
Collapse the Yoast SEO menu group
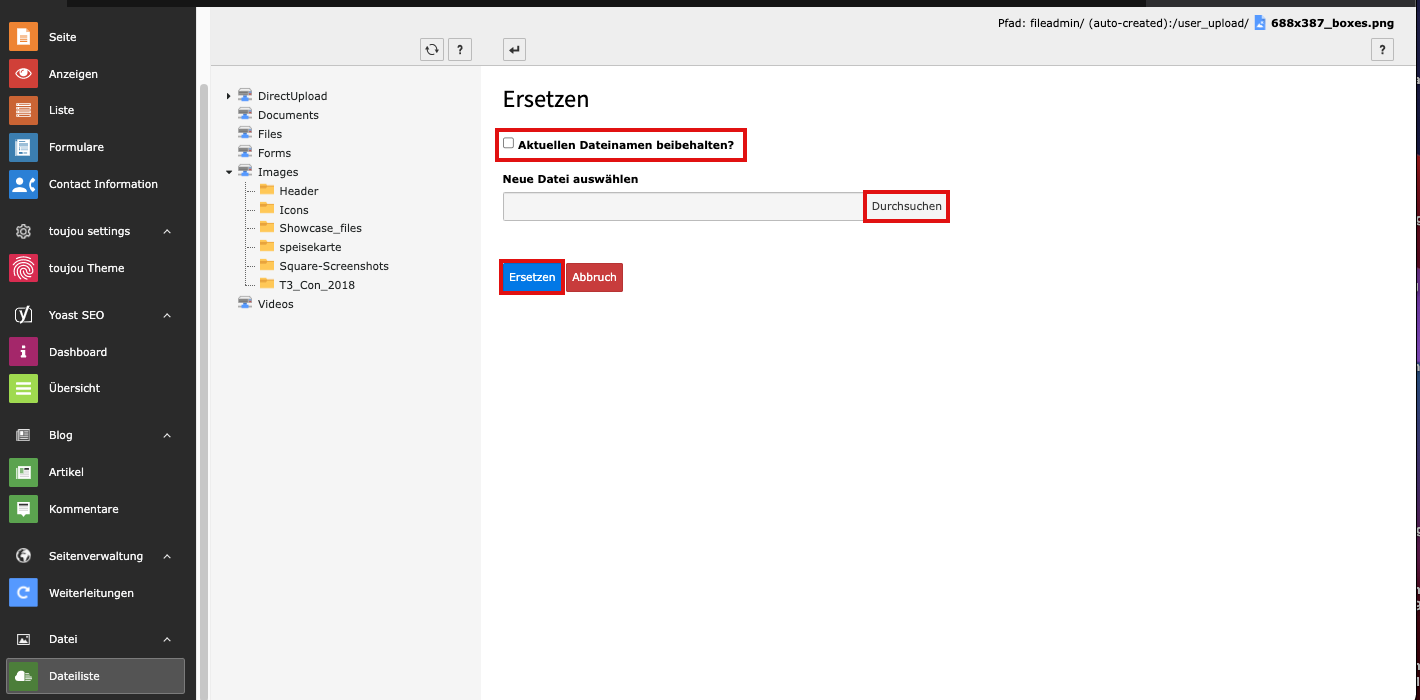(x=167, y=315)
